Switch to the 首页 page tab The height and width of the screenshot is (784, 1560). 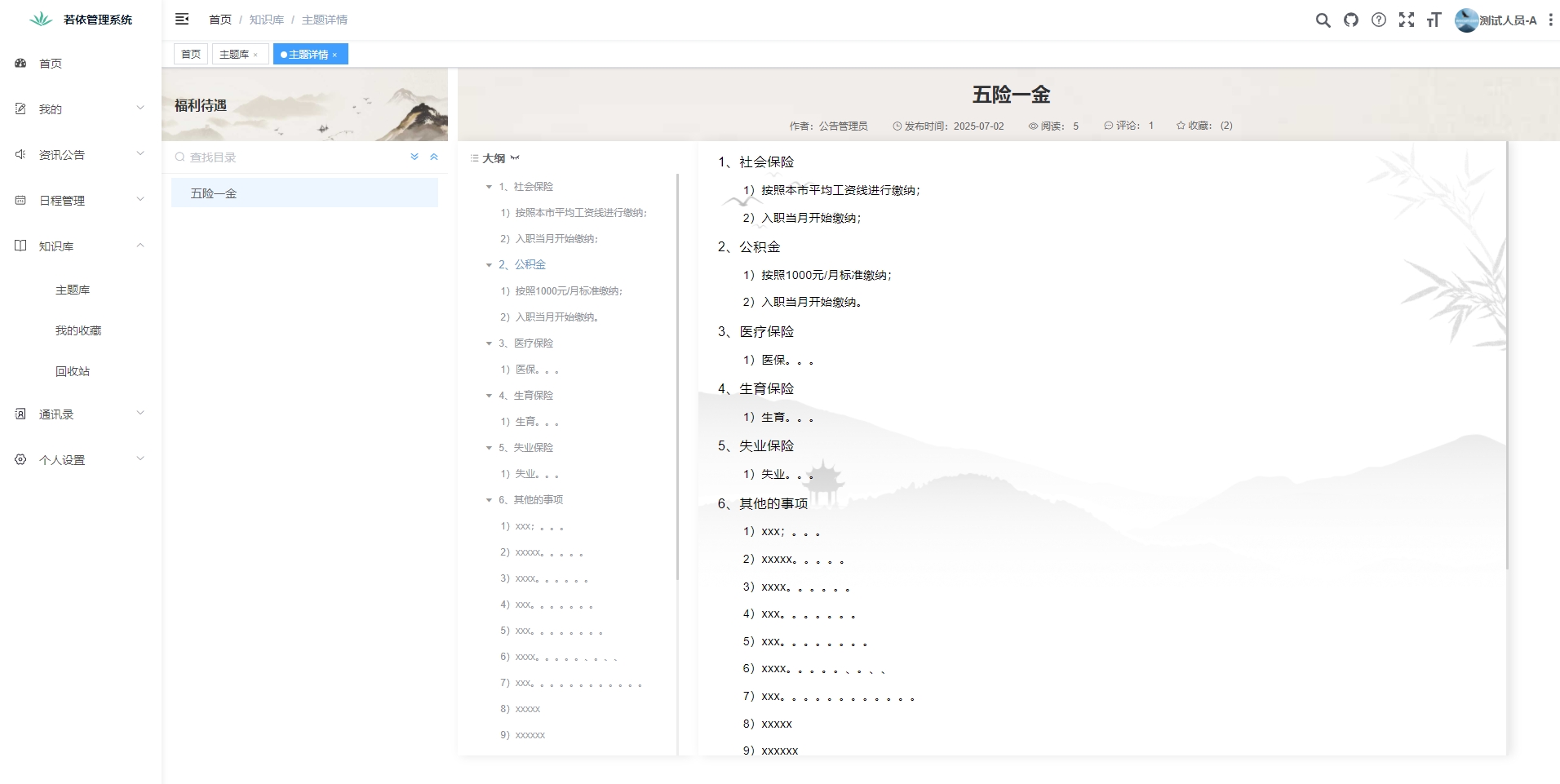(191, 54)
